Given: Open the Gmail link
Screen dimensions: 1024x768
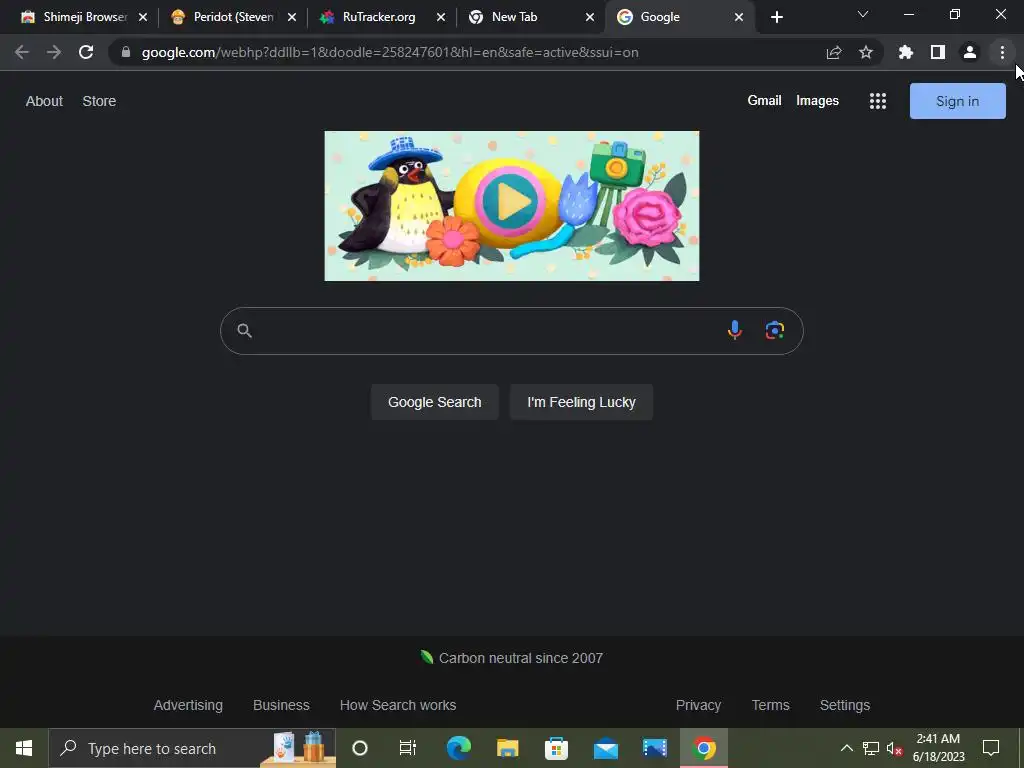Looking at the screenshot, I should [x=764, y=101].
